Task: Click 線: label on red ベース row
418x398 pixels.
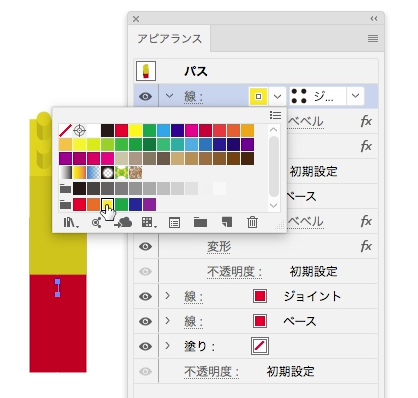Action: pyautogui.click(x=194, y=322)
